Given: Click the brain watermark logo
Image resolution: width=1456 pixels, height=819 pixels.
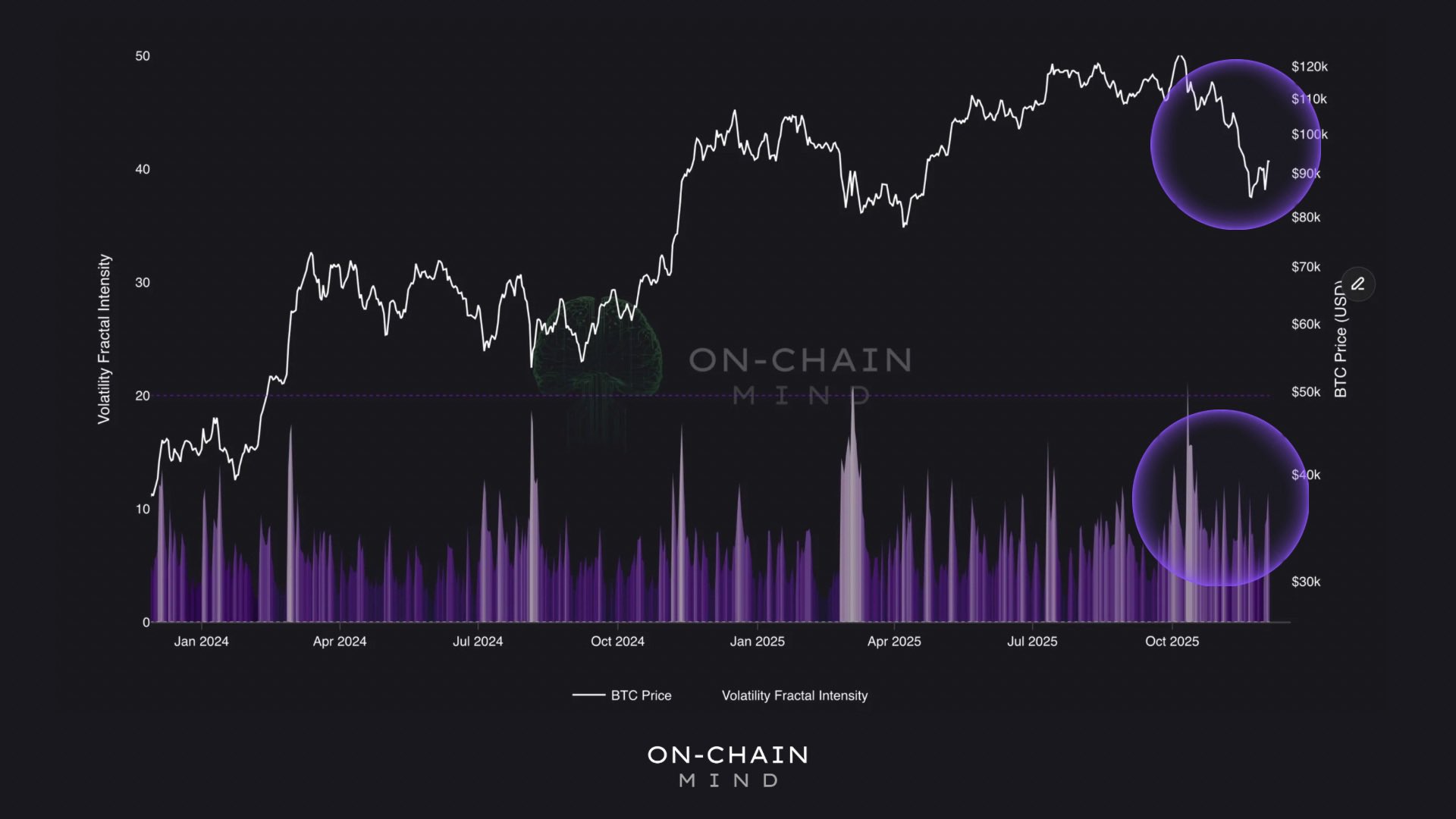Looking at the screenshot, I should tap(598, 350).
